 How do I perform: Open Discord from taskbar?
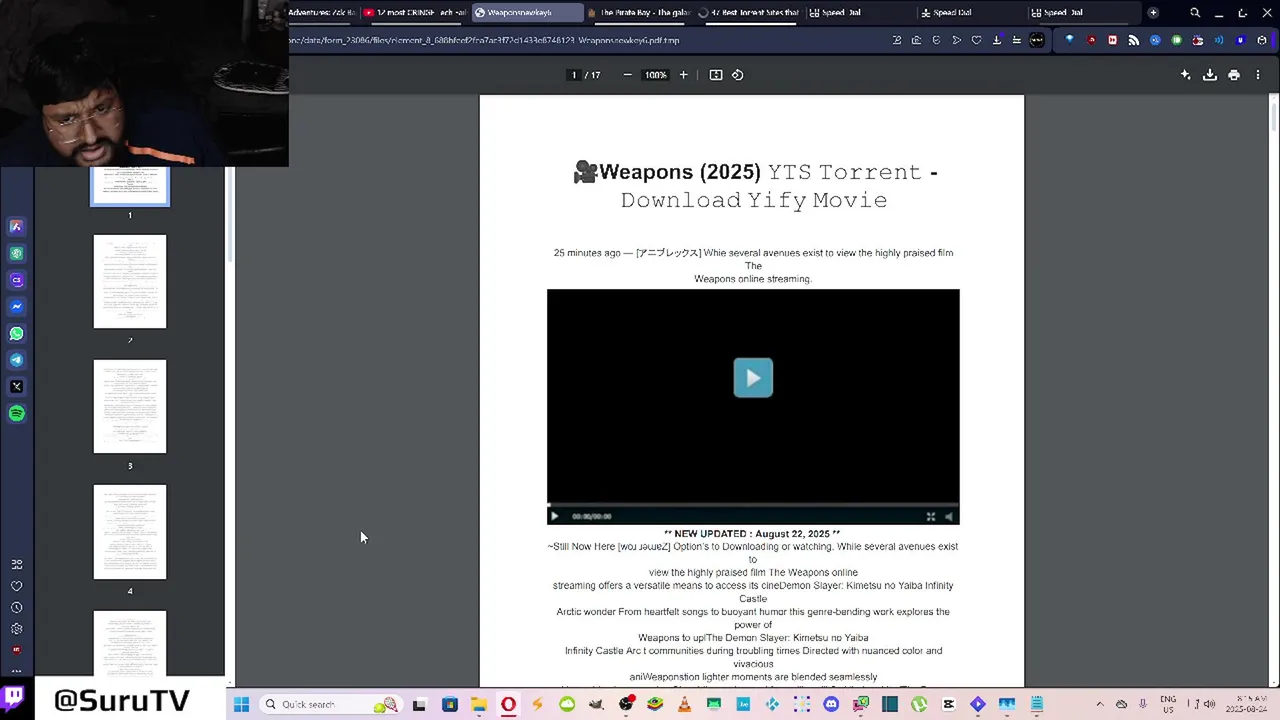(x=831, y=705)
